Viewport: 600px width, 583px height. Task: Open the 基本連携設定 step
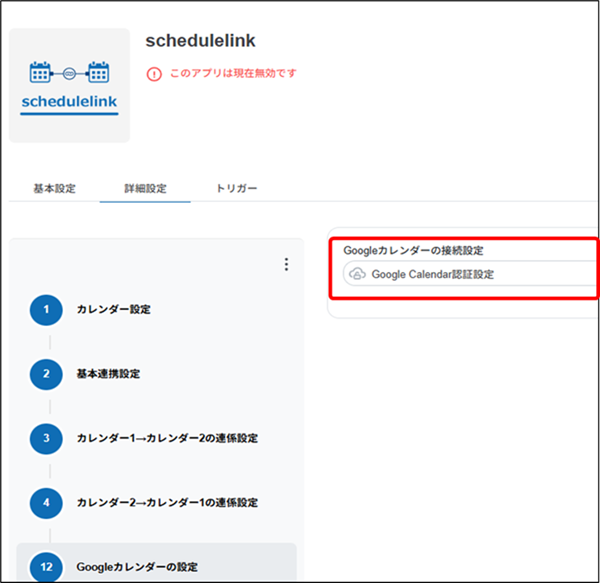108,374
